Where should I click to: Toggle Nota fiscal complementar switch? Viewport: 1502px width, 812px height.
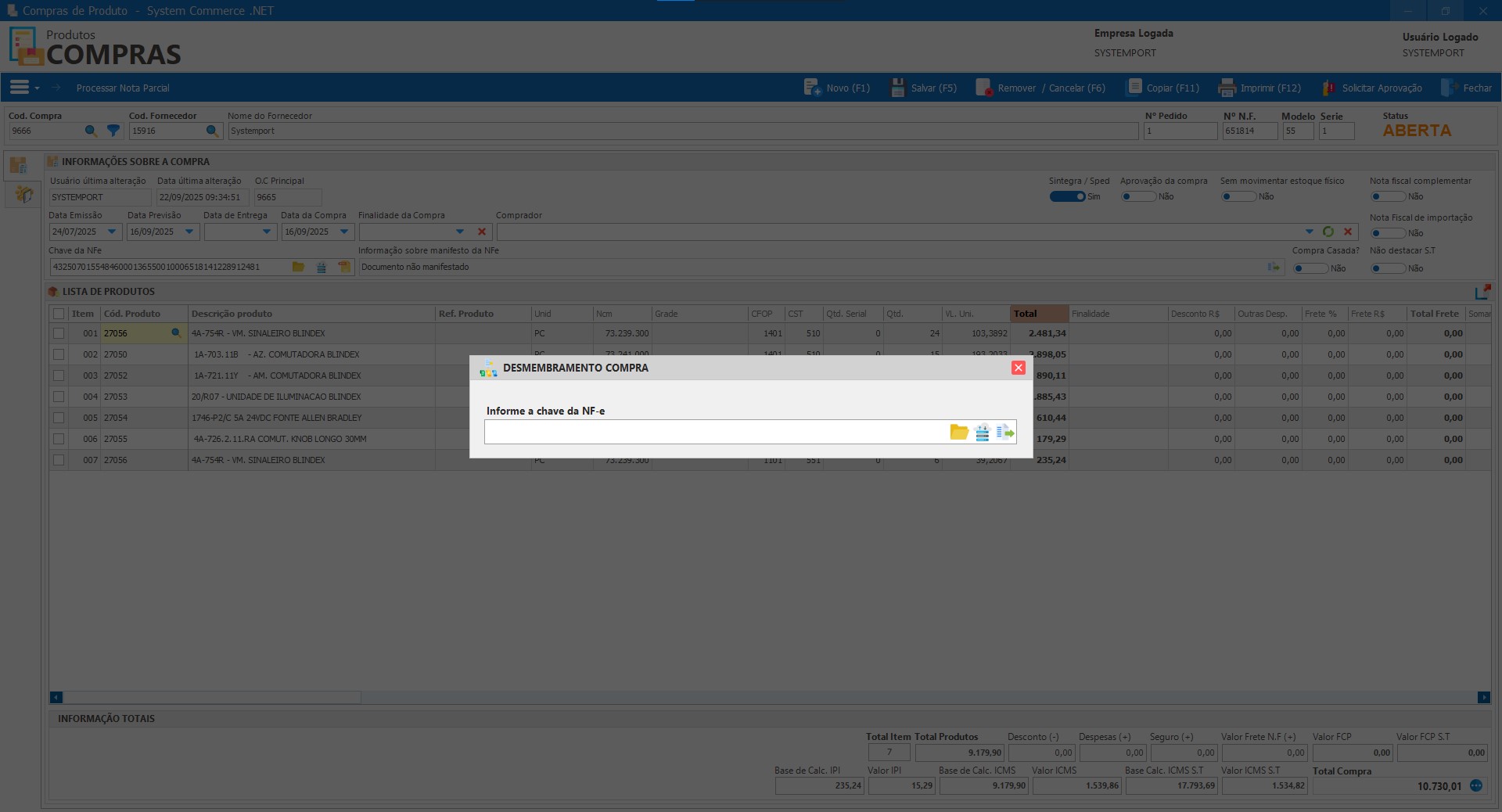(x=1387, y=196)
